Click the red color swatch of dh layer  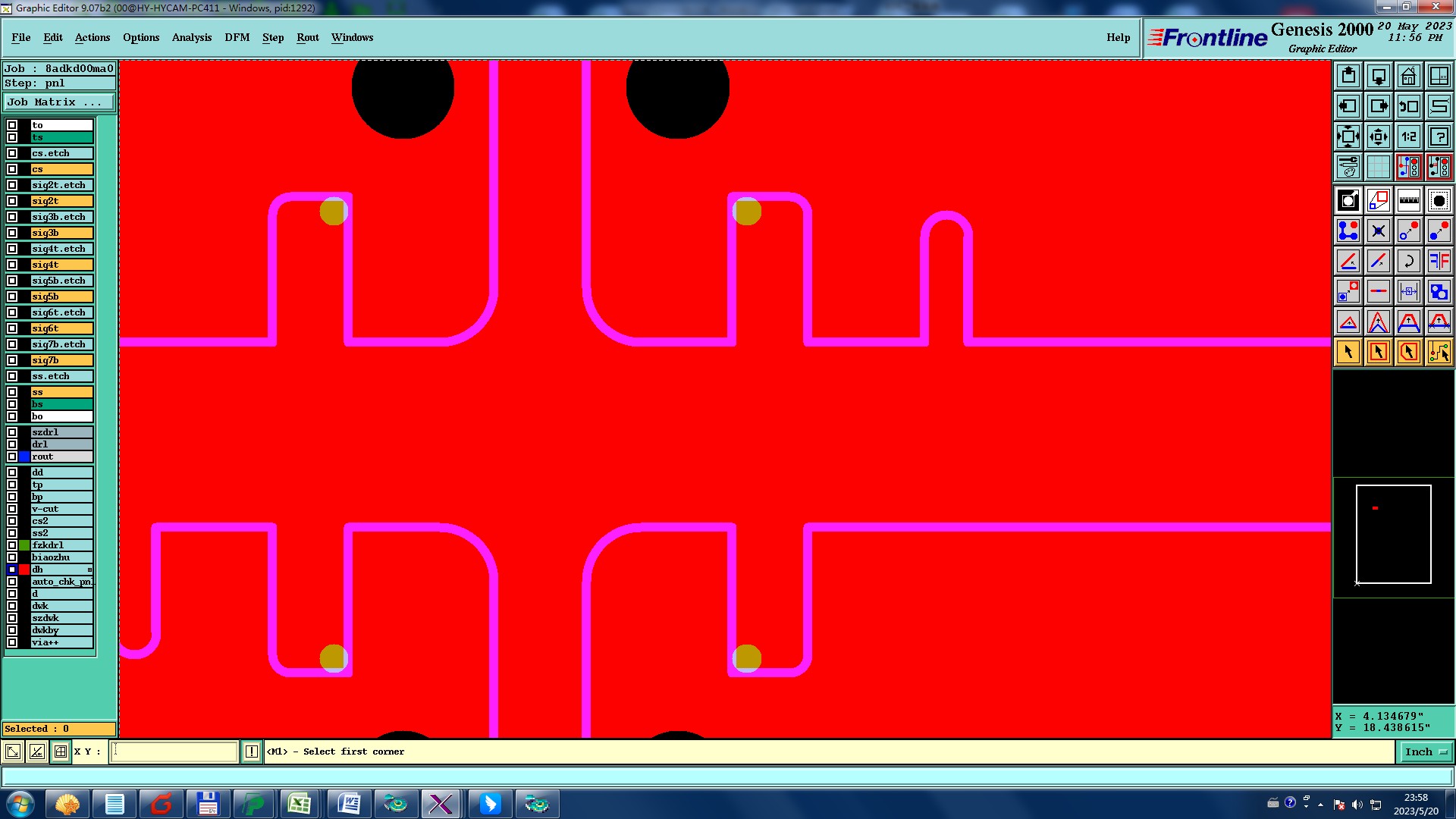24,570
